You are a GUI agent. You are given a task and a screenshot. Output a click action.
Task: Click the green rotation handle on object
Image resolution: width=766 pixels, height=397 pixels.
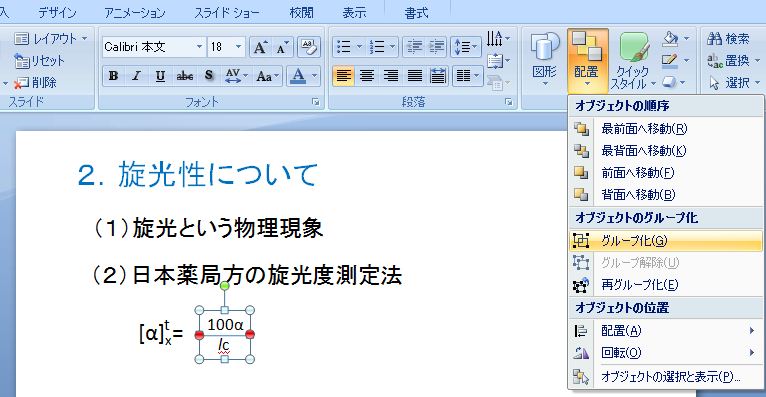[224, 286]
